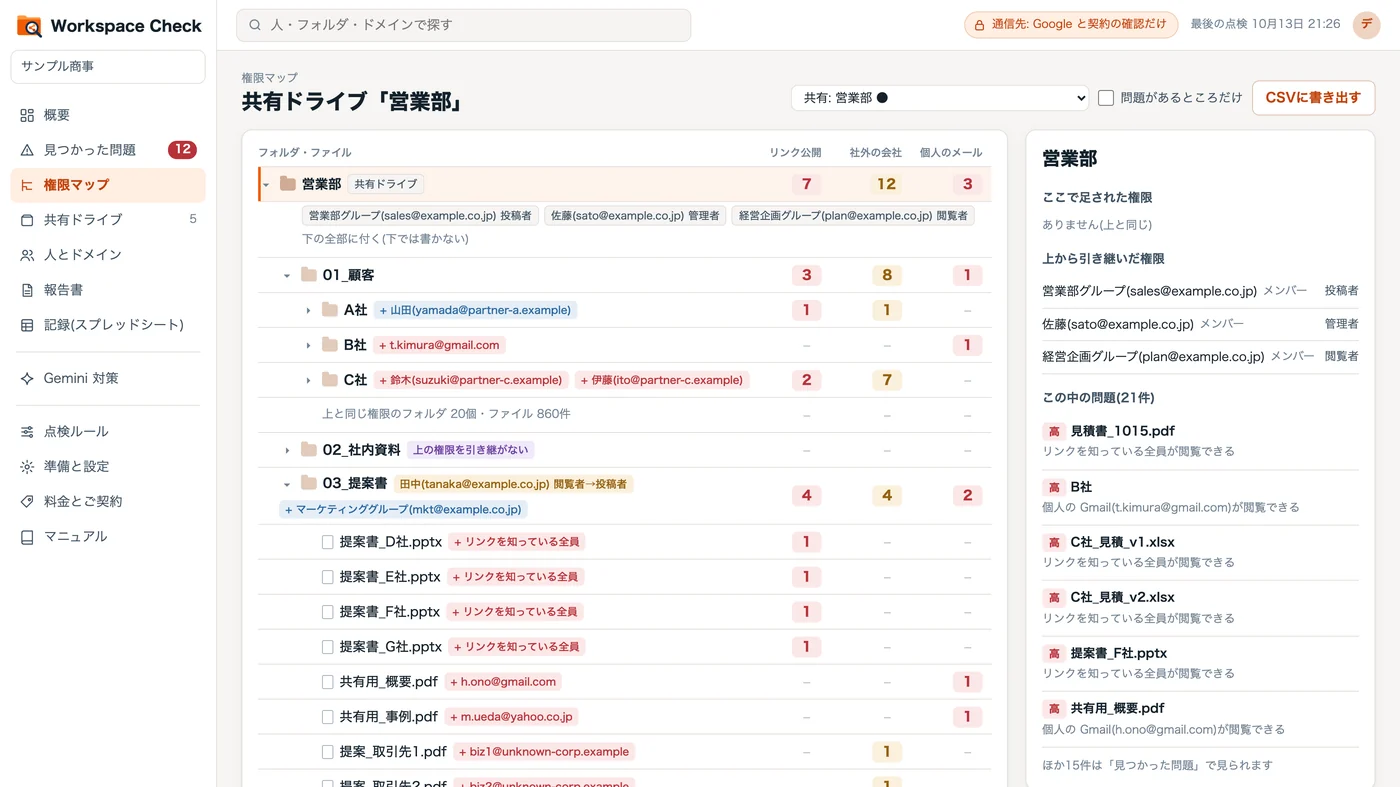The height and width of the screenshot is (787, 1400).
Task: Open 権限マップ in the sidebar
Action: pos(108,185)
